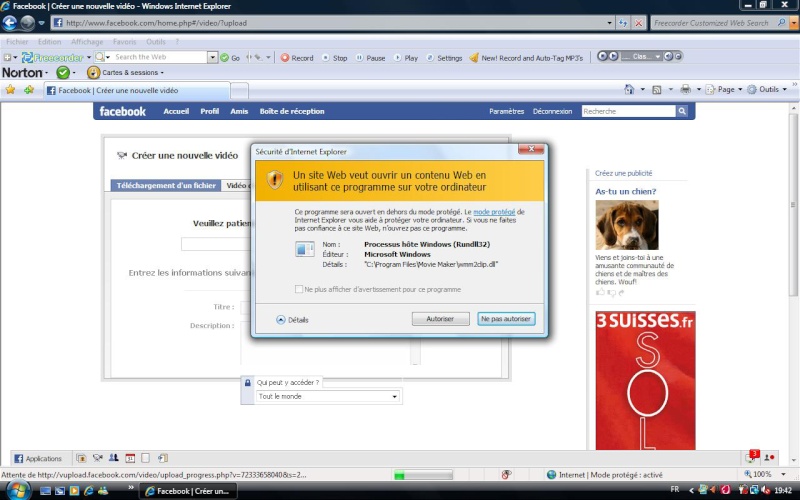The image size is (800, 500).
Task: Click the Print icon
Action: point(686,89)
